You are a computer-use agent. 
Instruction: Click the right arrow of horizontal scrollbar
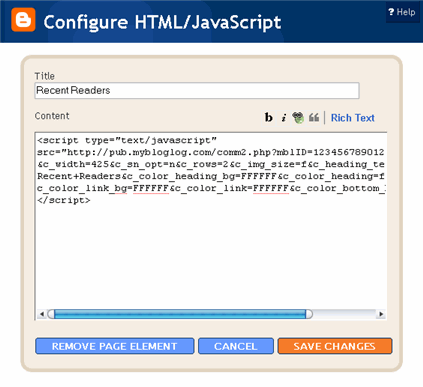pos(381,314)
